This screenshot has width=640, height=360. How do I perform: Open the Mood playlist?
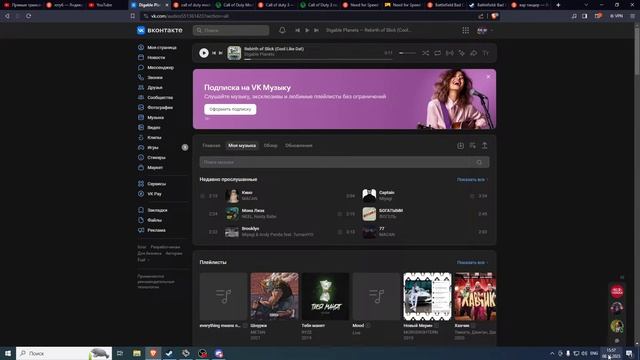click(x=376, y=296)
